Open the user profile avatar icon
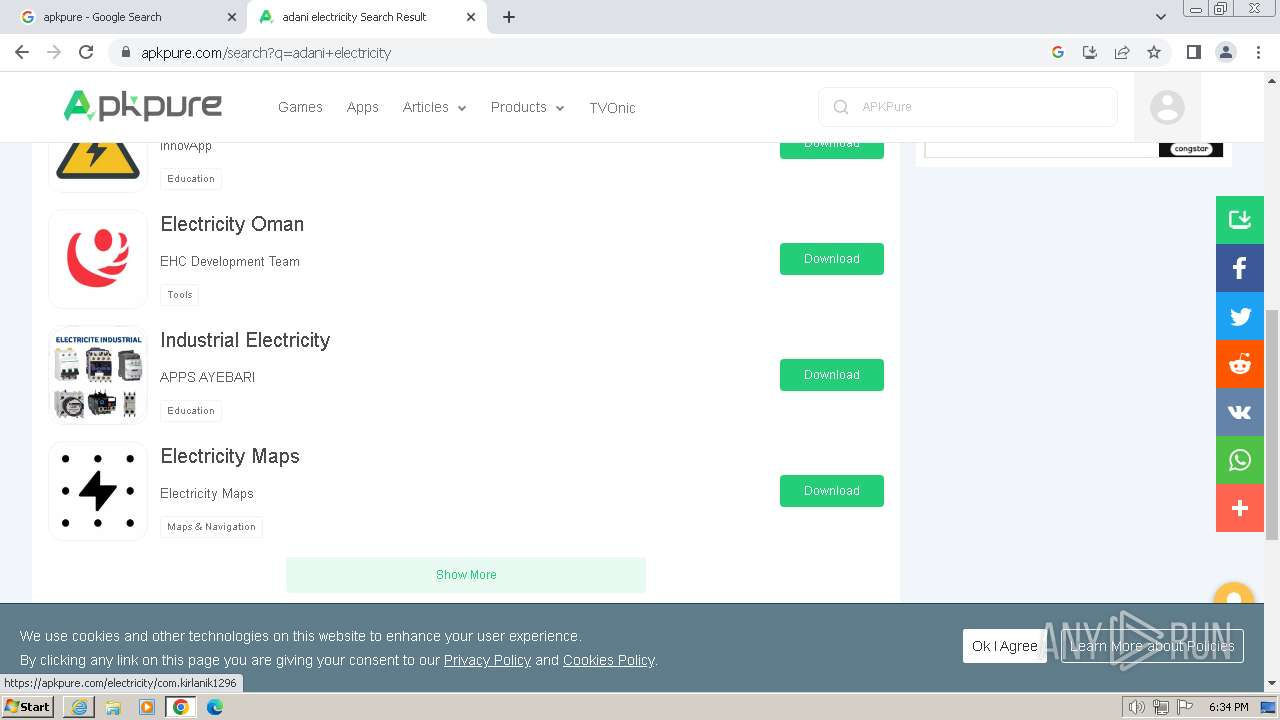 coord(1167,107)
